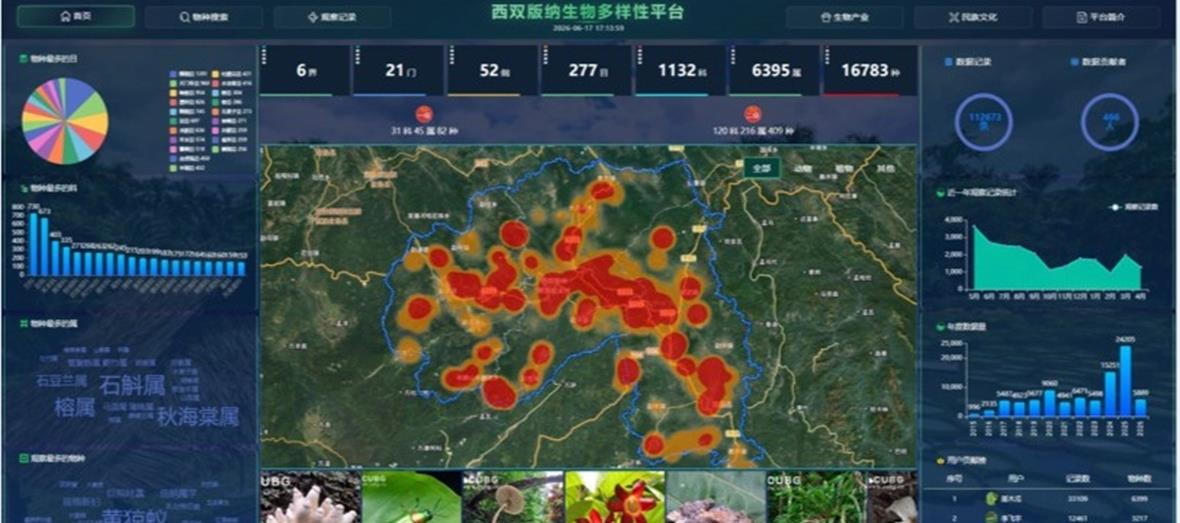Open the green beetle on leaf thumbnail
The height and width of the screenshot is (523, 1180).
[x=412, y=497]
